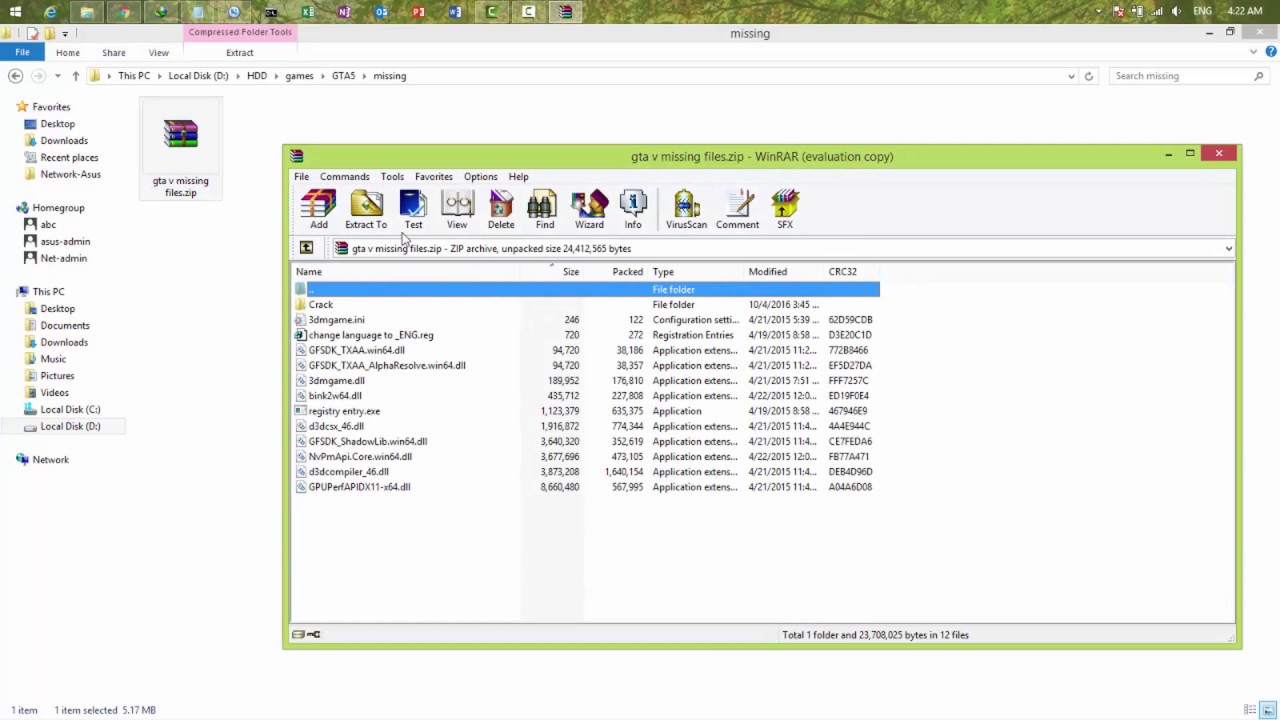Open Local Disk (C:) in sidebar

tap(70, 409)
